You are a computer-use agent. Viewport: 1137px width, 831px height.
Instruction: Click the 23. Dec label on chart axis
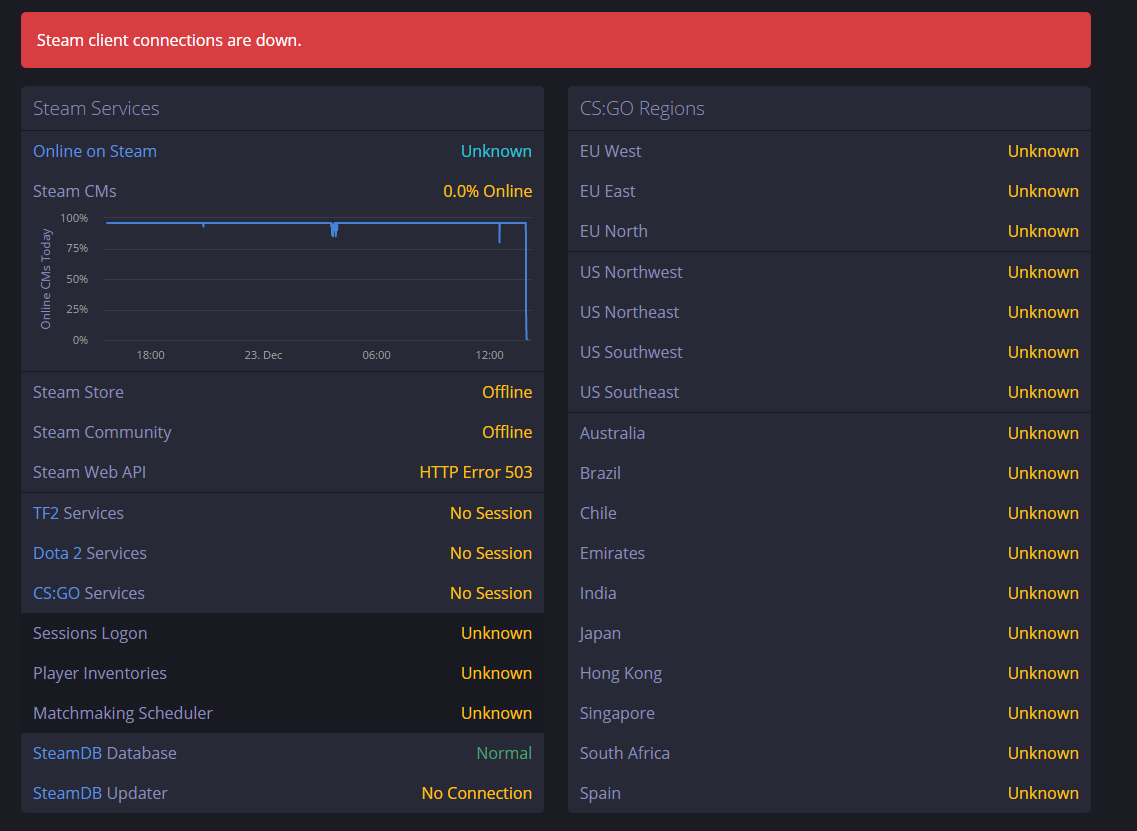pos(263,355)
